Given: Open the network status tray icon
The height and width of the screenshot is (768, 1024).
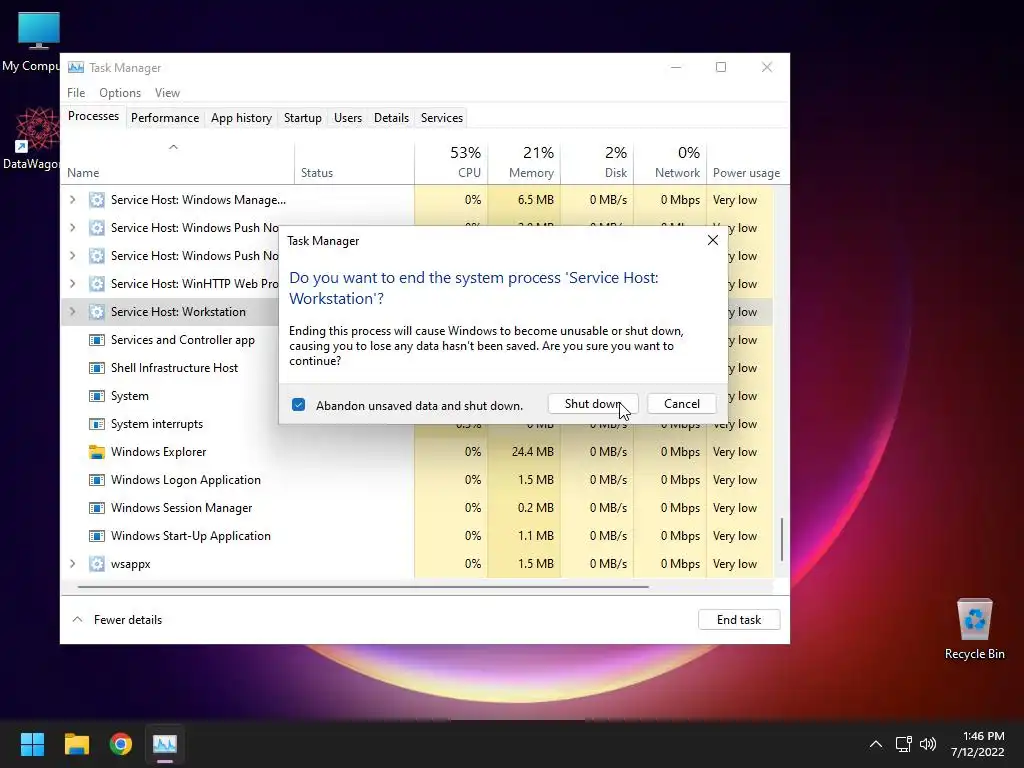Looking at the screenshot, I should pos(903,744).
